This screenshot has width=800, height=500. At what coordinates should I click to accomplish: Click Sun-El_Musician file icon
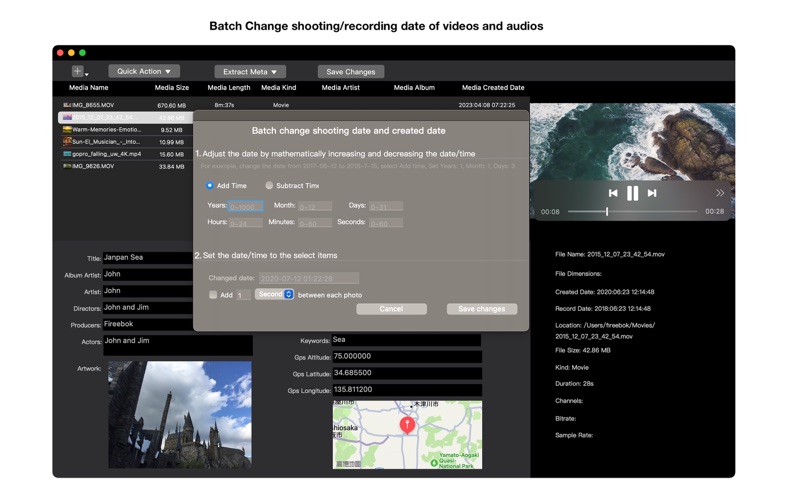[x=67, y=141]
